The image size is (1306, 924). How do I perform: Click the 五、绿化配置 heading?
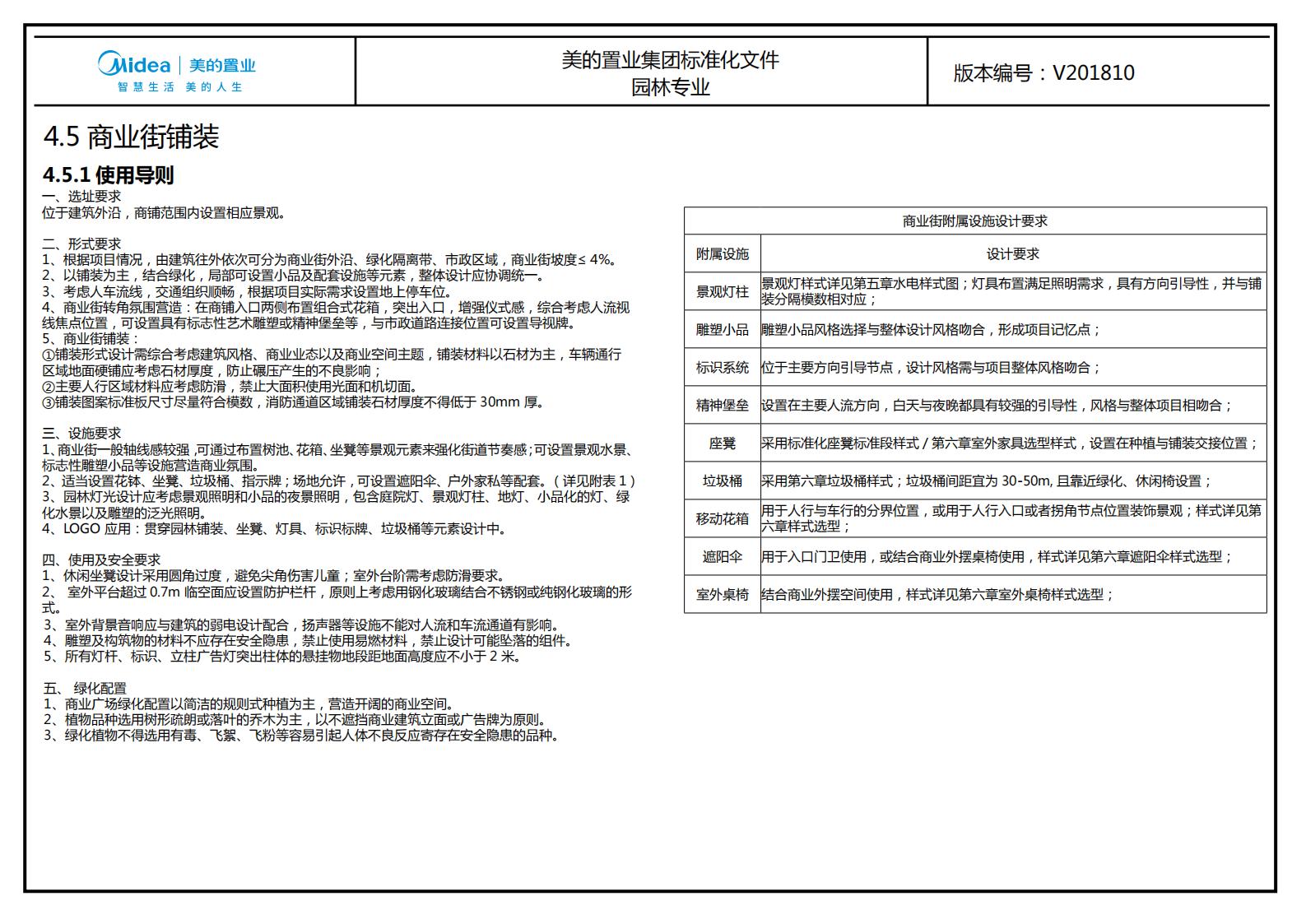(85, 688)
